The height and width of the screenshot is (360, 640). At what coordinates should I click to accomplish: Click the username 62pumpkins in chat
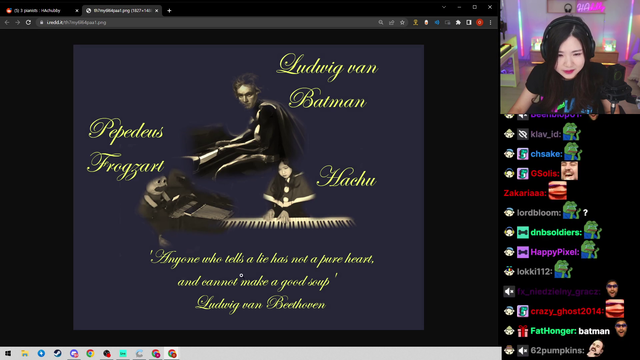pos(557,351)
